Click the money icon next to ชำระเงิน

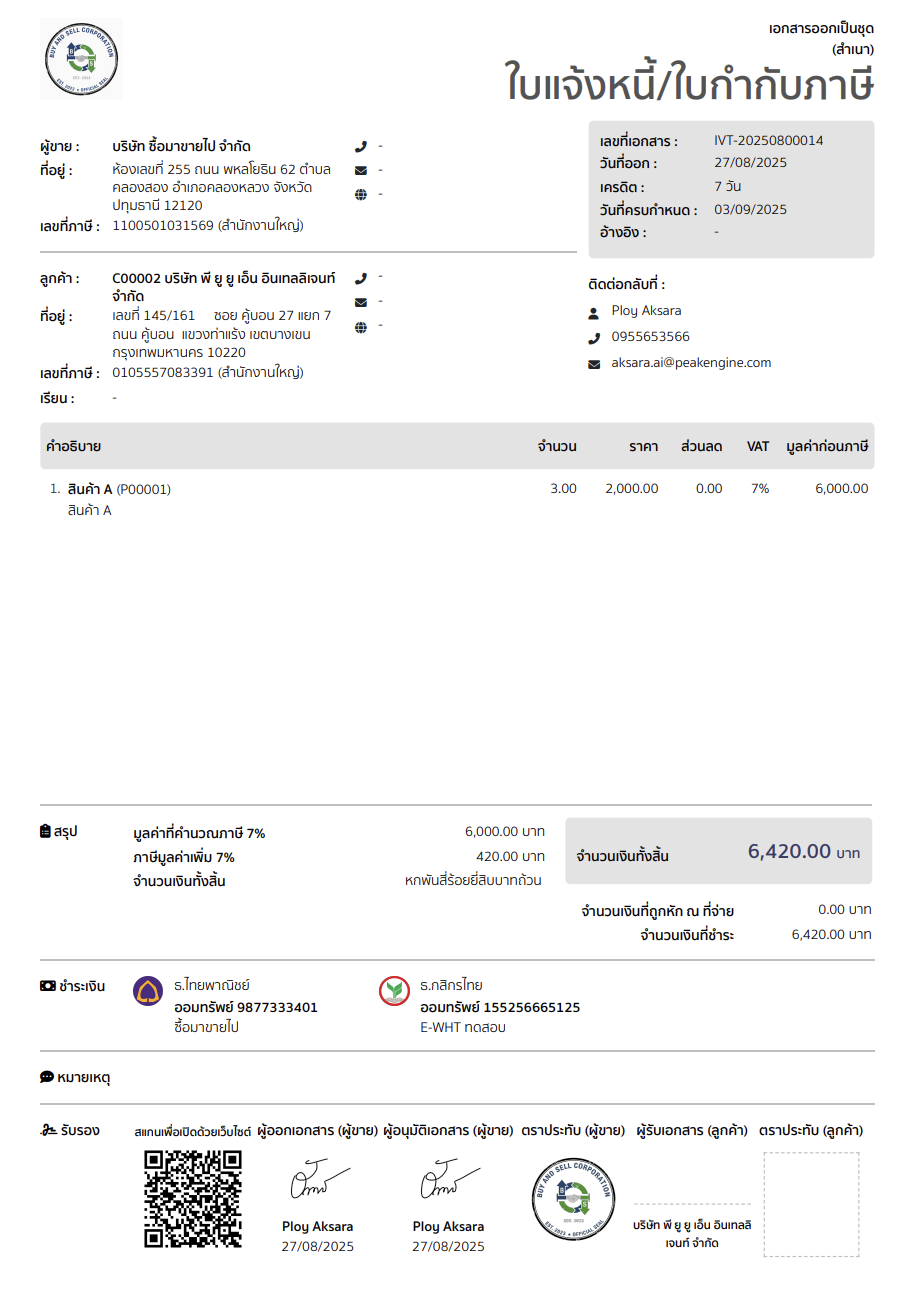(47, 986)
